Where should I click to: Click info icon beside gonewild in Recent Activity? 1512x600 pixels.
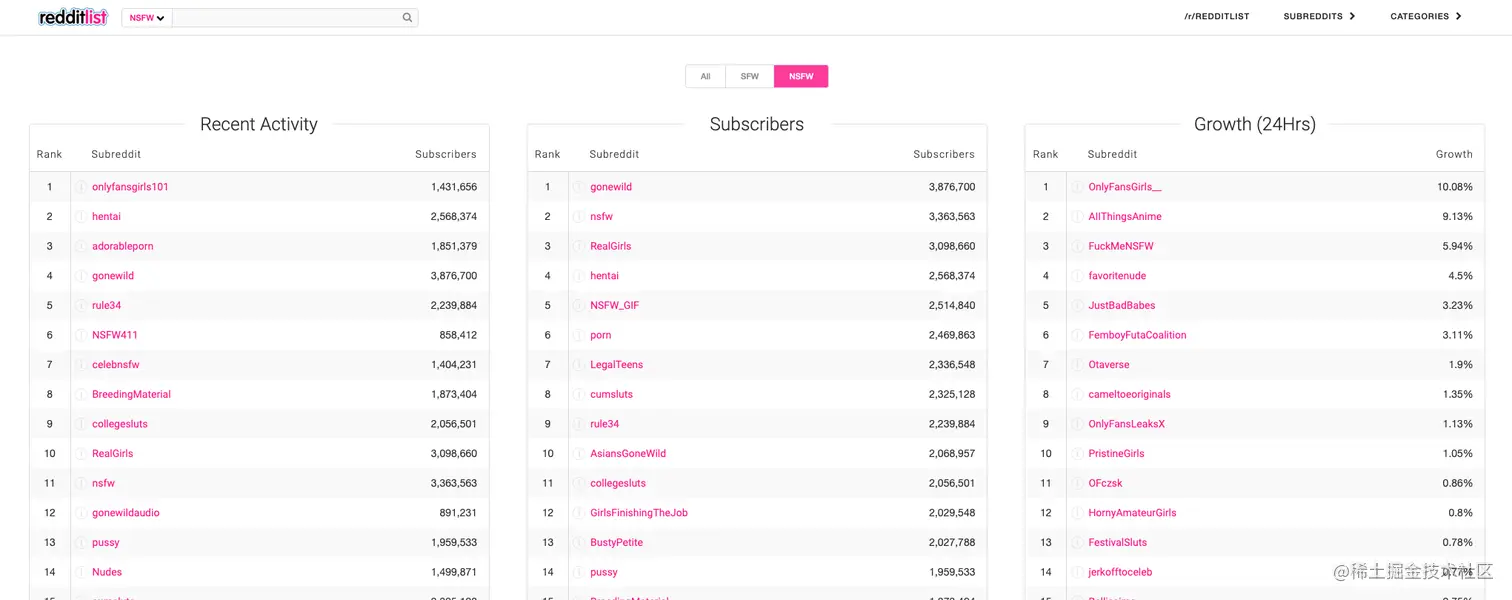point(81,276)
